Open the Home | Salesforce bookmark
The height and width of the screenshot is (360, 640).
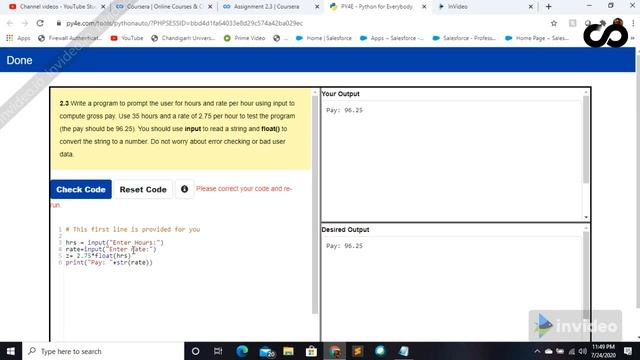[x=324, y=38]
